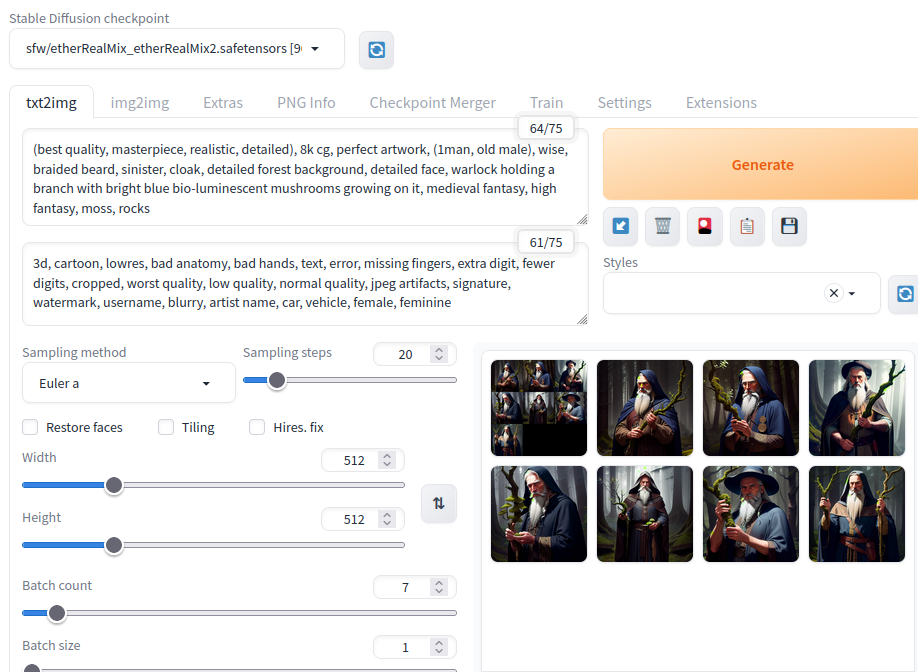Open bottom-row thumbnail of wizard in wide-brim hat
The image size is (918, 672).
tap(751, 514)
